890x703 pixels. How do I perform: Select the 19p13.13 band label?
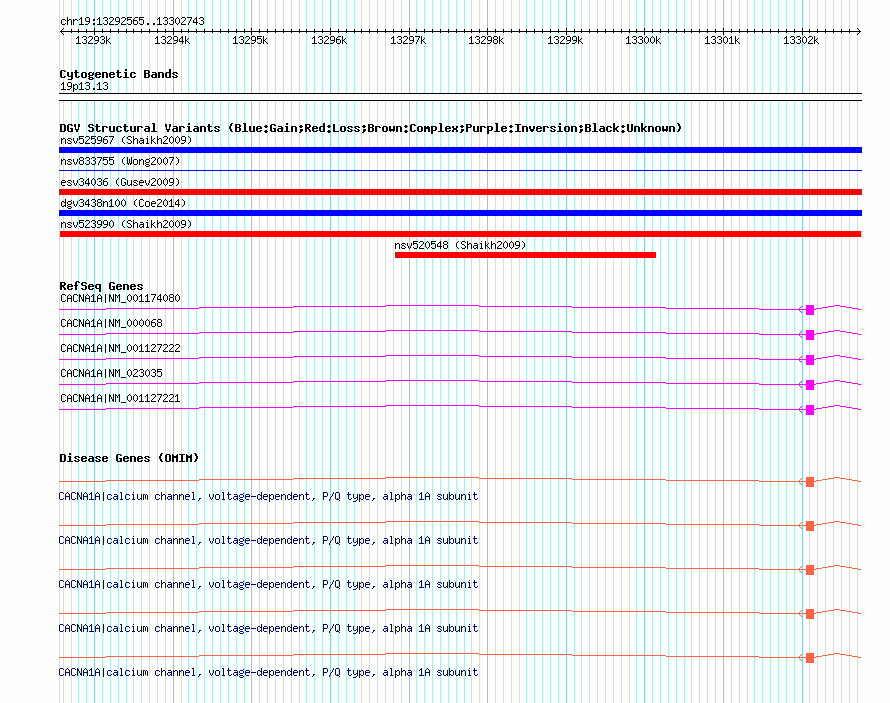point(84,86)
